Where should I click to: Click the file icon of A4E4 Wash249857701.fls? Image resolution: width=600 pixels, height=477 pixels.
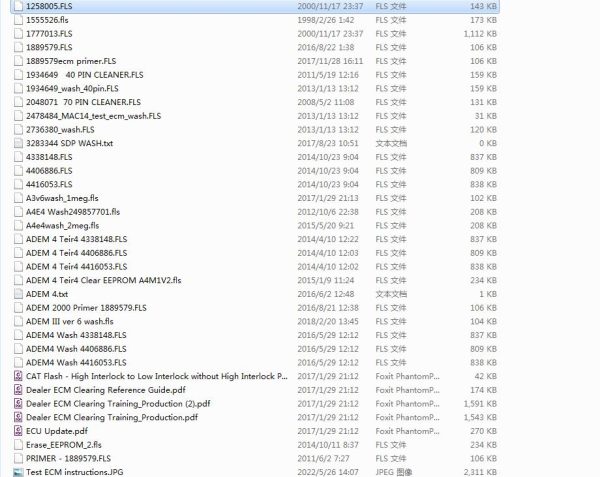18,212
